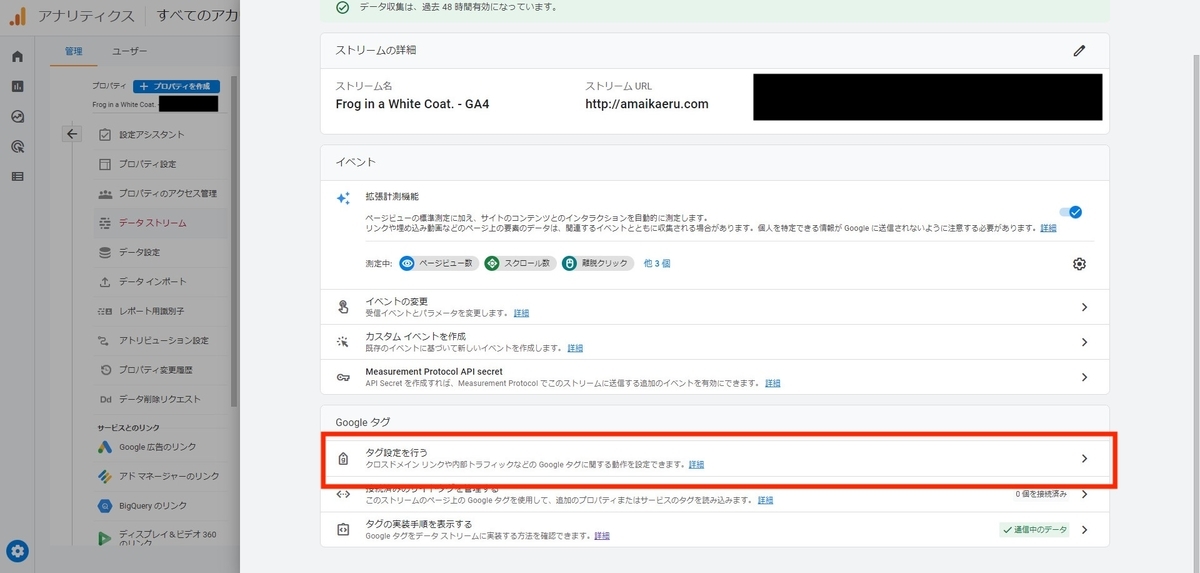Switch to the 管理 tab
The height and width of the screenshot is (573, 1200).
click(74, 51)
